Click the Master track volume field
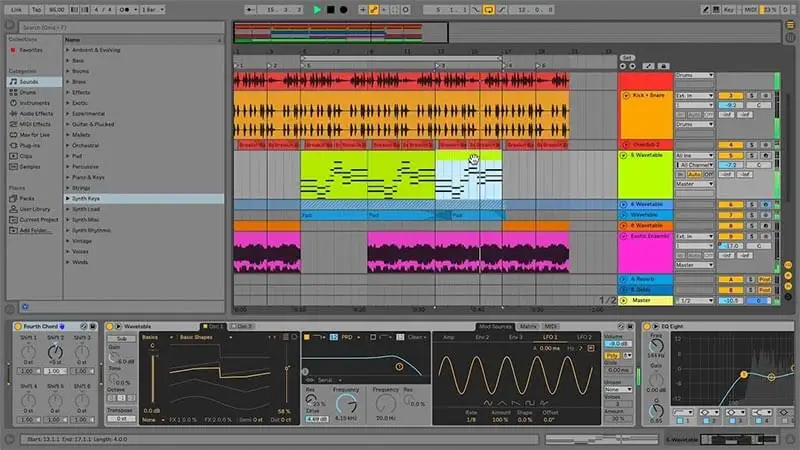Screen dimensions: 800x450 coord(729,300)
